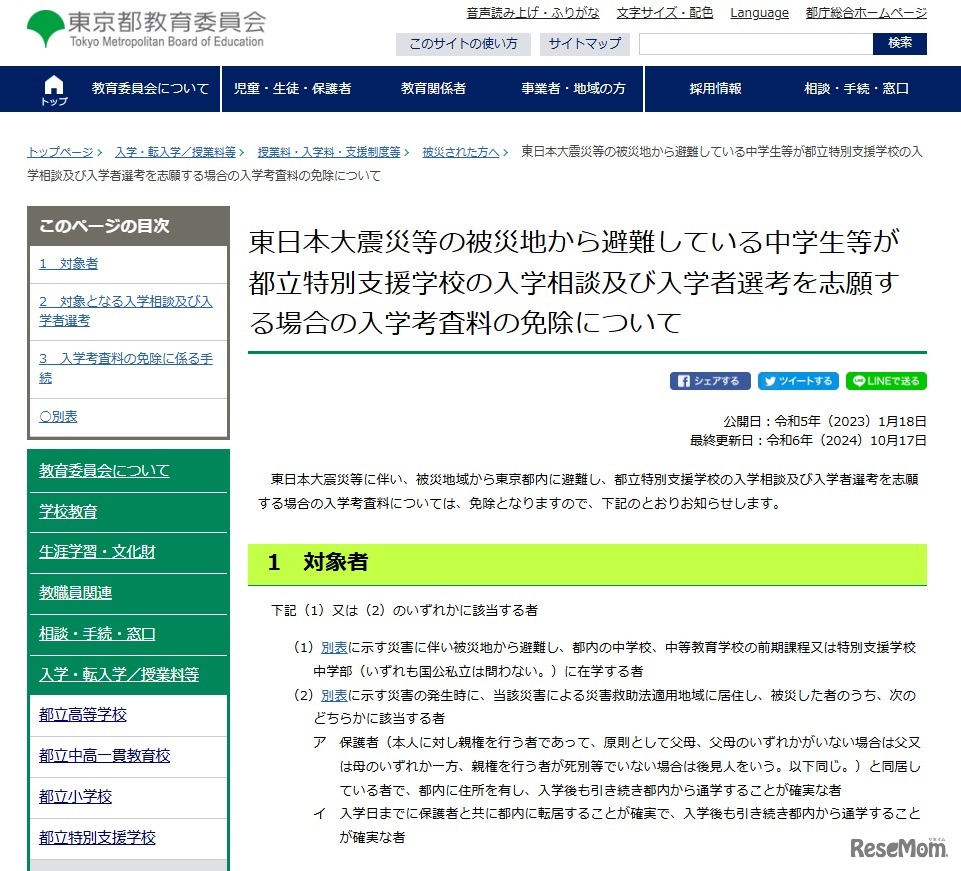Open the 児童・生徒・保護者 menu
961x871 pixels.
295,88
